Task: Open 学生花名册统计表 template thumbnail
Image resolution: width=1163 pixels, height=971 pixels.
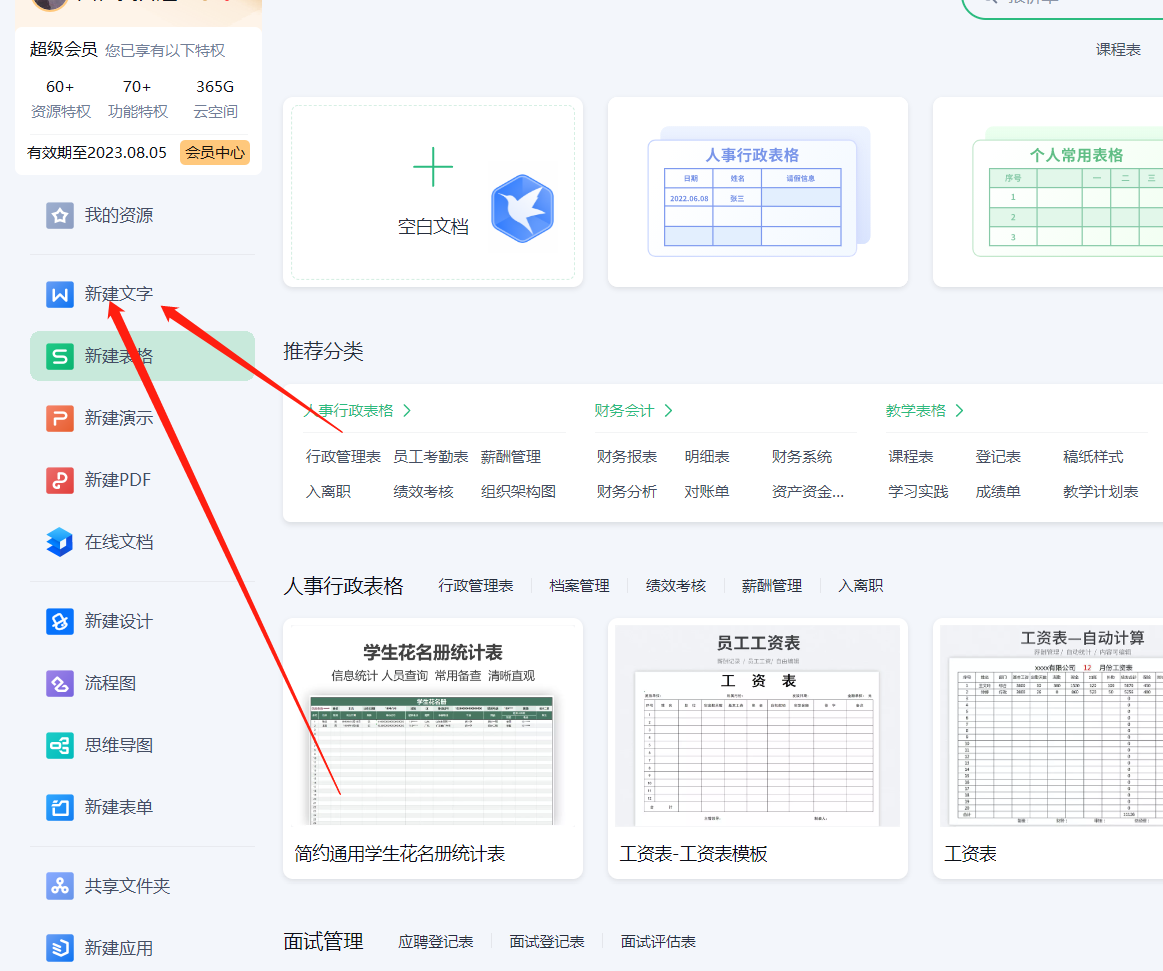Action: pyautogui.click(x=433, y=725)
